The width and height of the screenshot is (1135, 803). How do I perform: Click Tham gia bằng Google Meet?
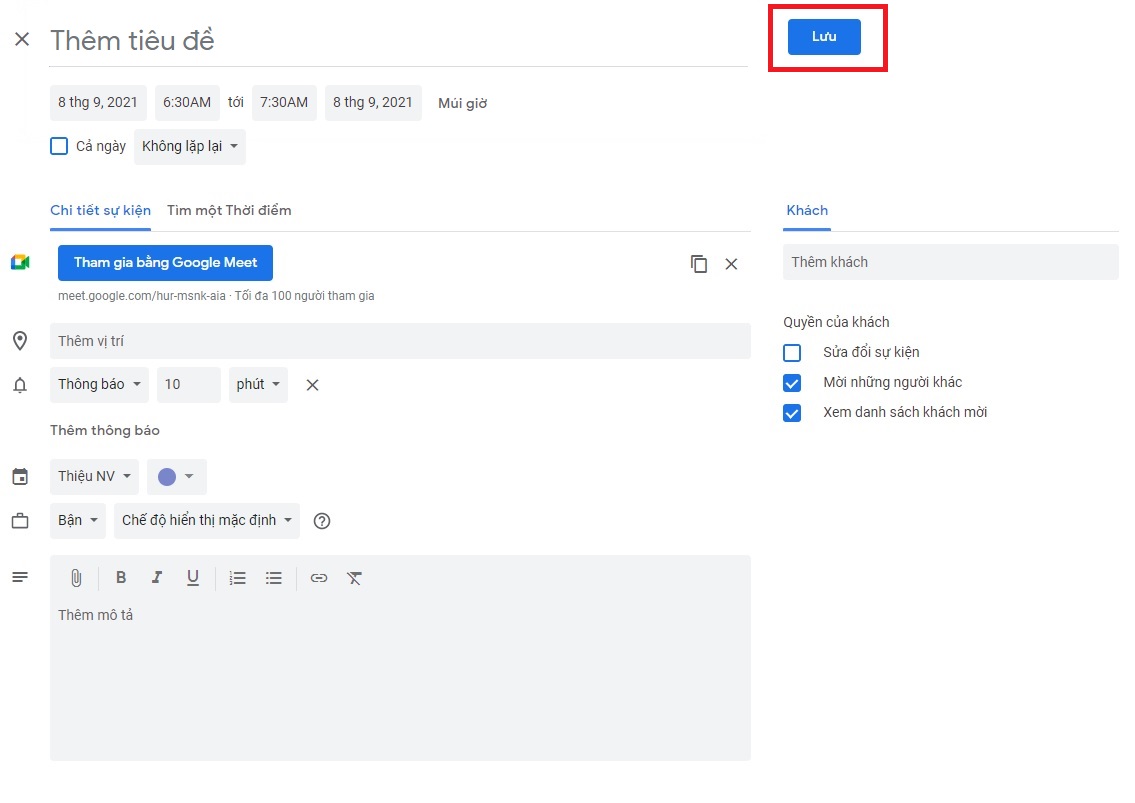[165, 263]
